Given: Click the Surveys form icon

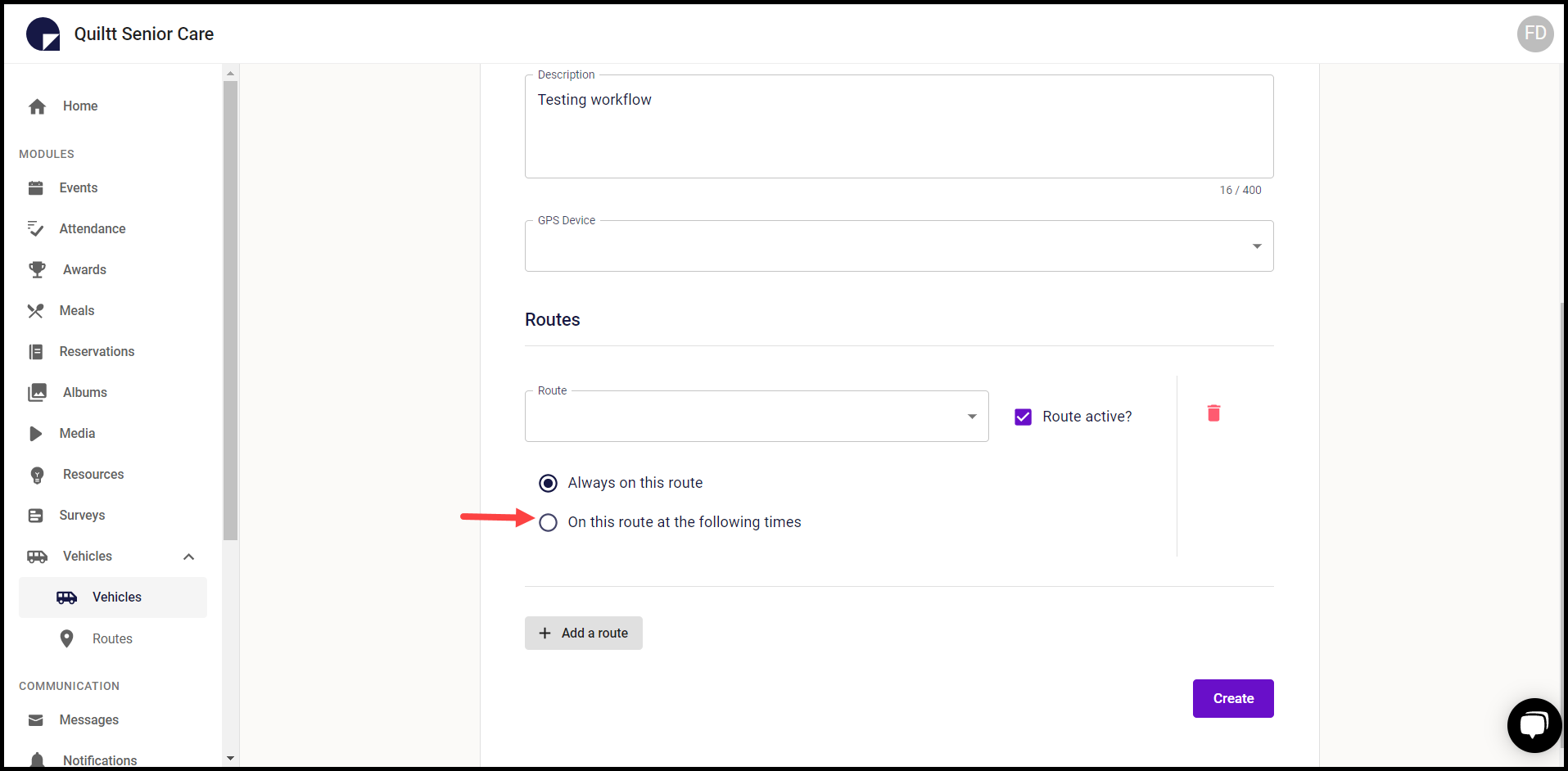Looking at the screenshot, I should (x=35, y=516).
